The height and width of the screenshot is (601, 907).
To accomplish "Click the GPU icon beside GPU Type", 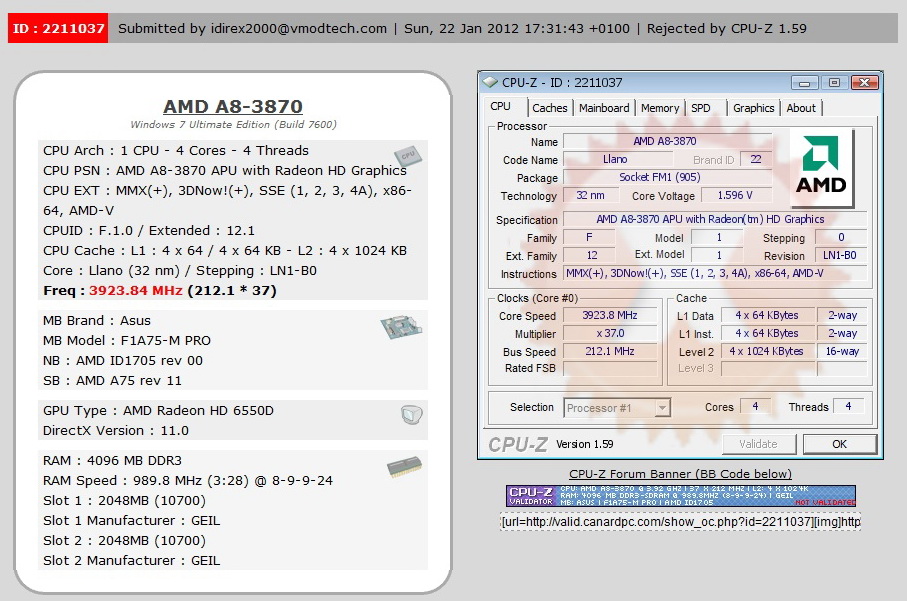I will pyautogui.click(x=411, y=414).
